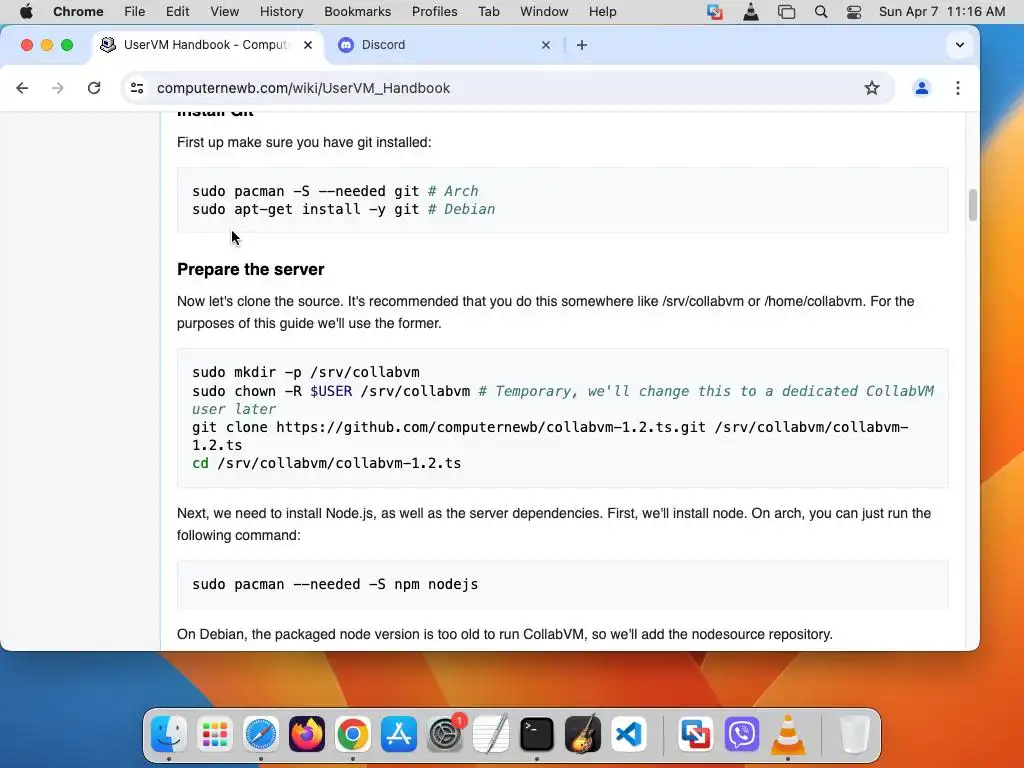Open the Edit menu
The width and height of the screenshot is (1024, 768).
coord(177,12)
